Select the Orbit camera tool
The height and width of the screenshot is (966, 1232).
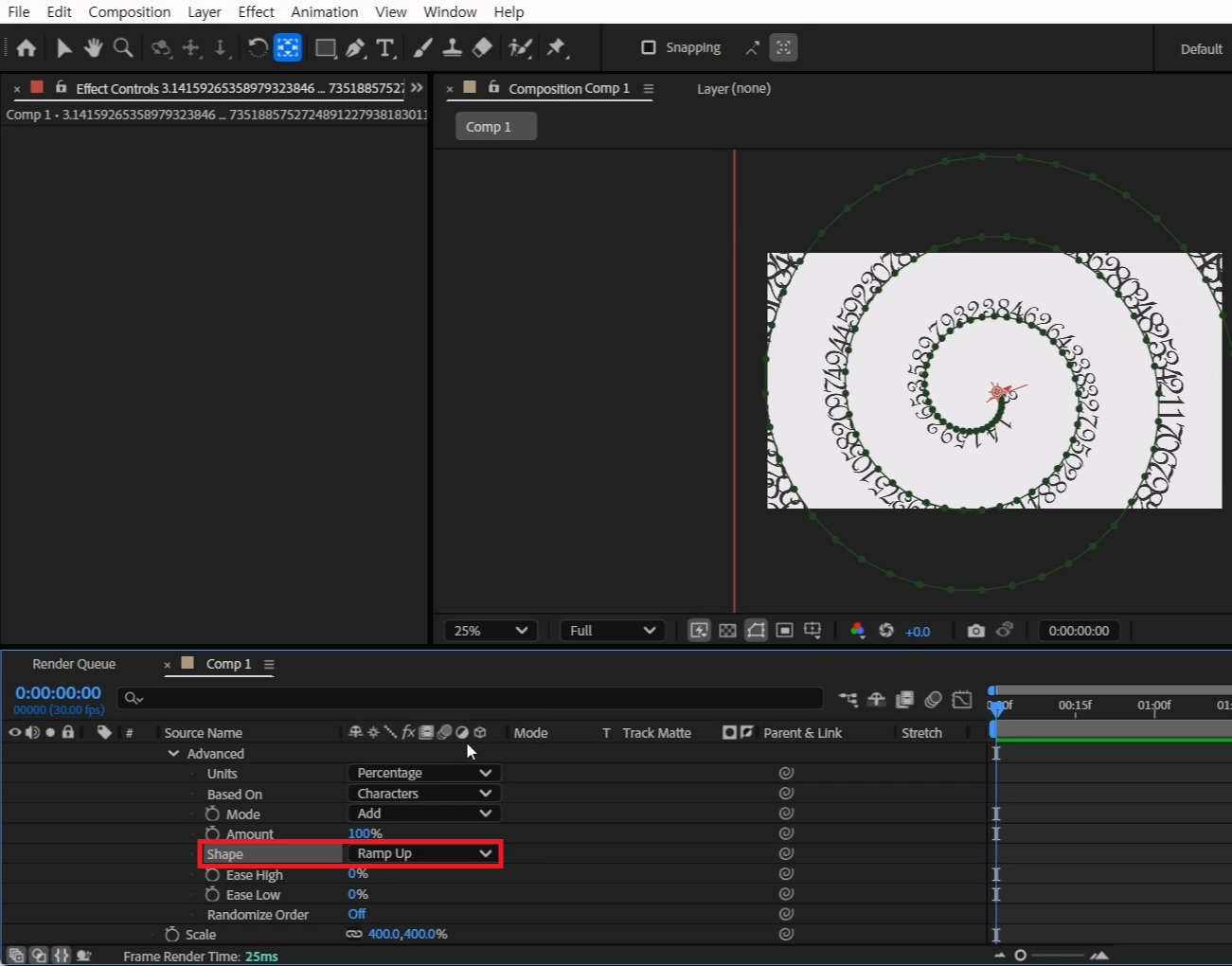click(x=161, y=47)
